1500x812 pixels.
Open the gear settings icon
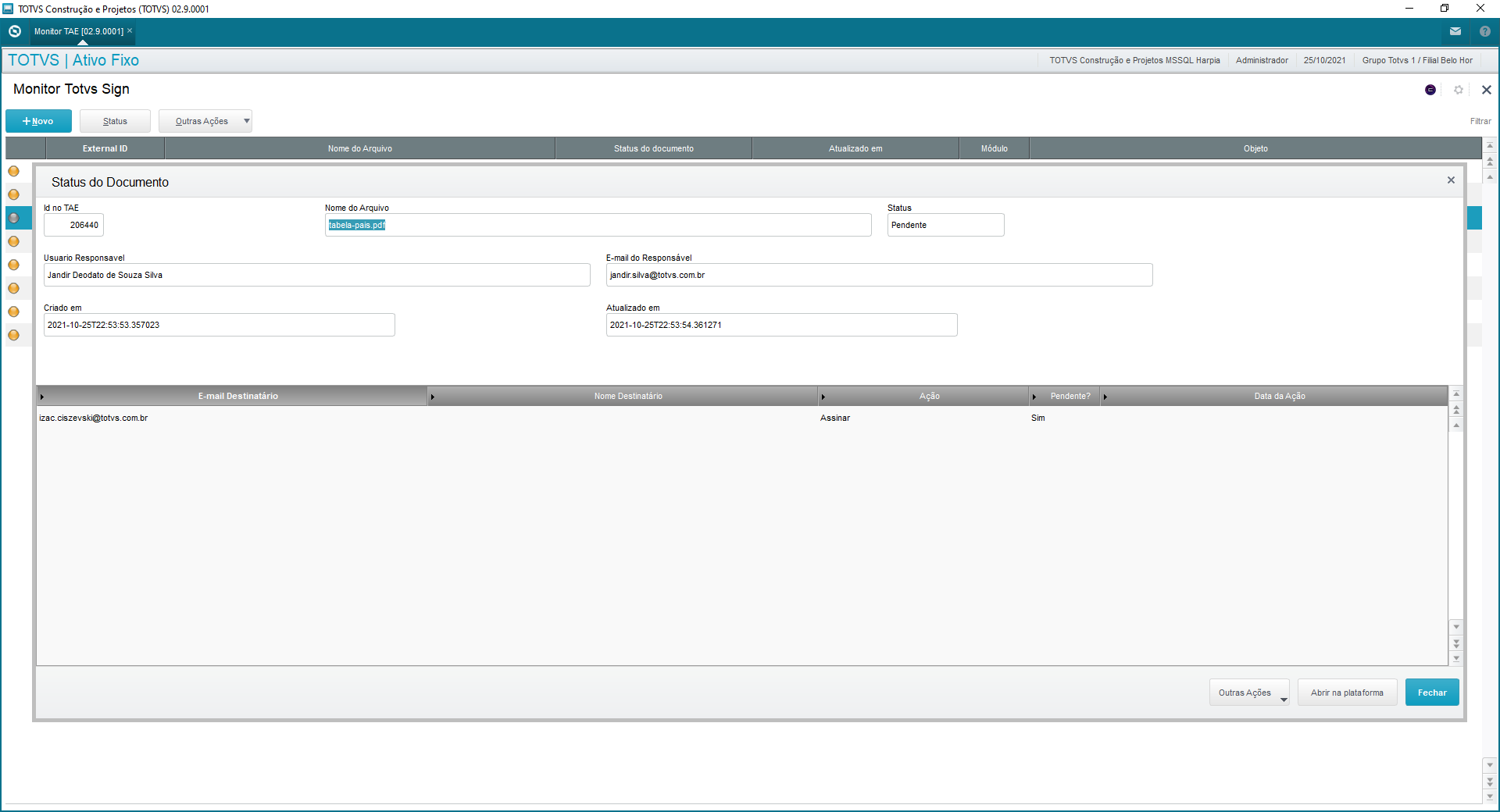pyautogui.click(x=1459, y=90)
